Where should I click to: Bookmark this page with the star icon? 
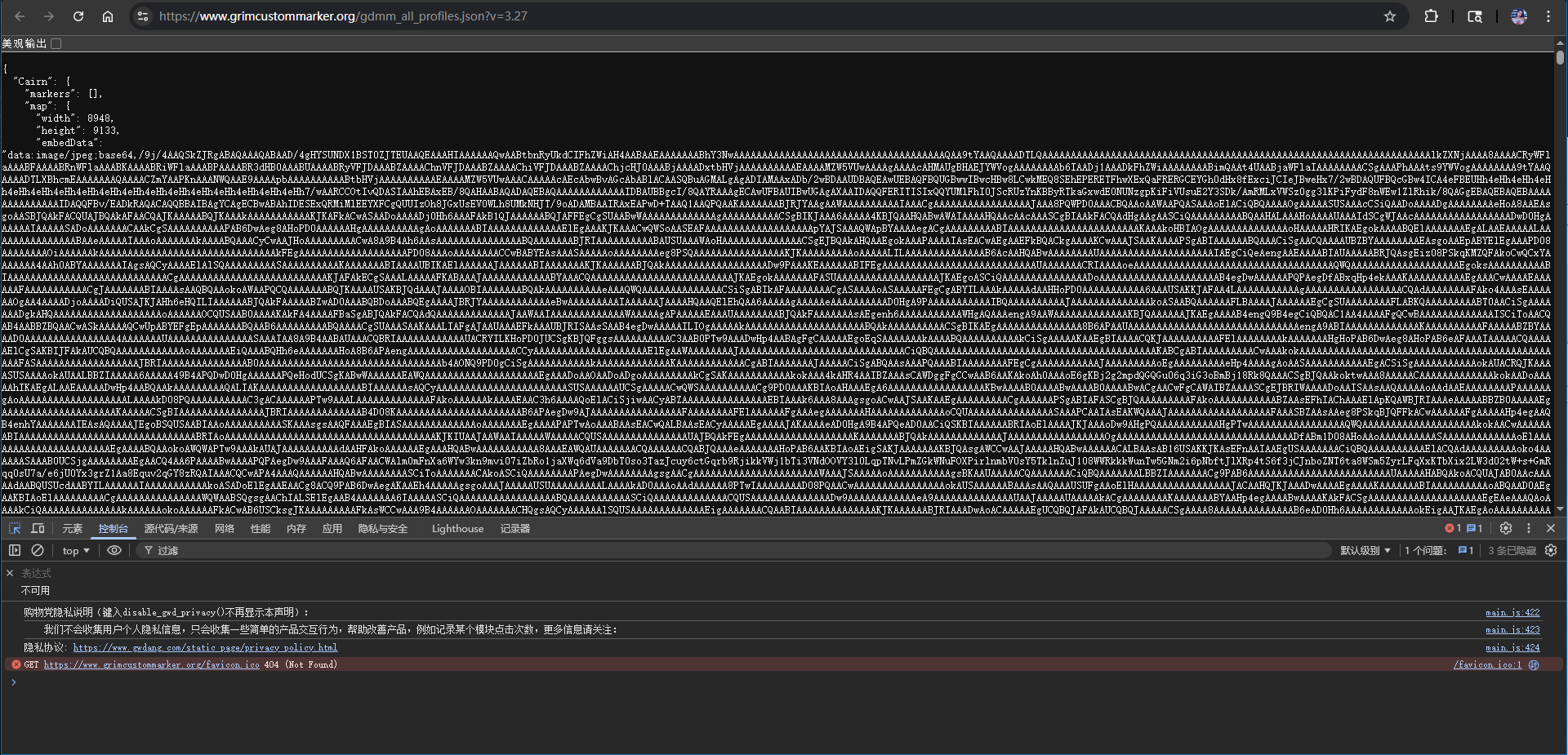pyautogui.click(x=1390, y=16)
